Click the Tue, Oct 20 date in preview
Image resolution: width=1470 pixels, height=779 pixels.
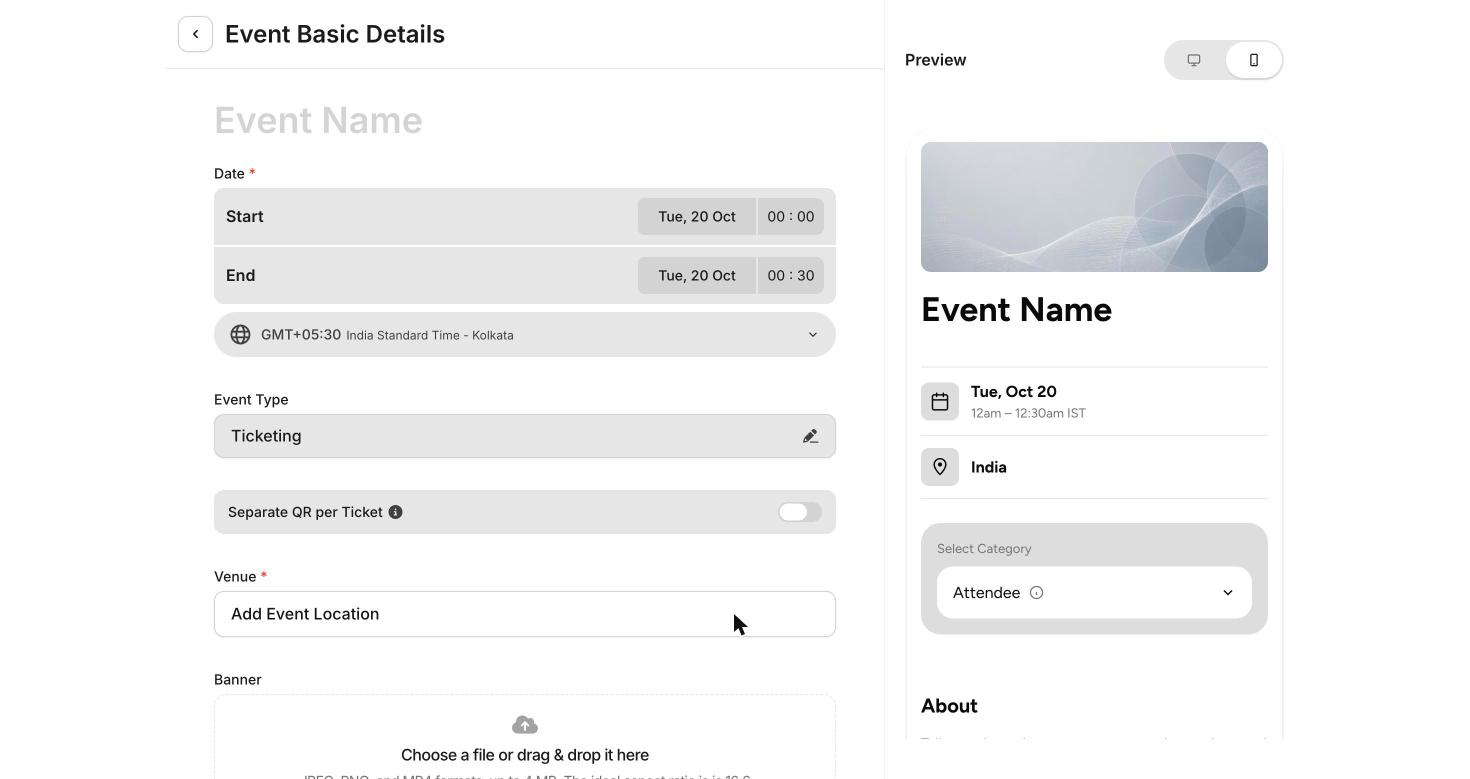[x=1014, y=392]
